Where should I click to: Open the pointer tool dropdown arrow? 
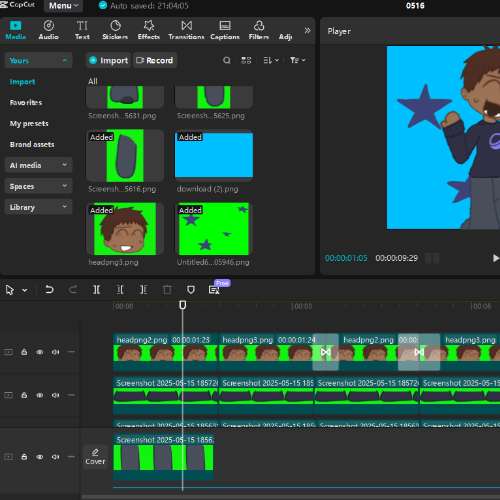(x=25, y=290)
